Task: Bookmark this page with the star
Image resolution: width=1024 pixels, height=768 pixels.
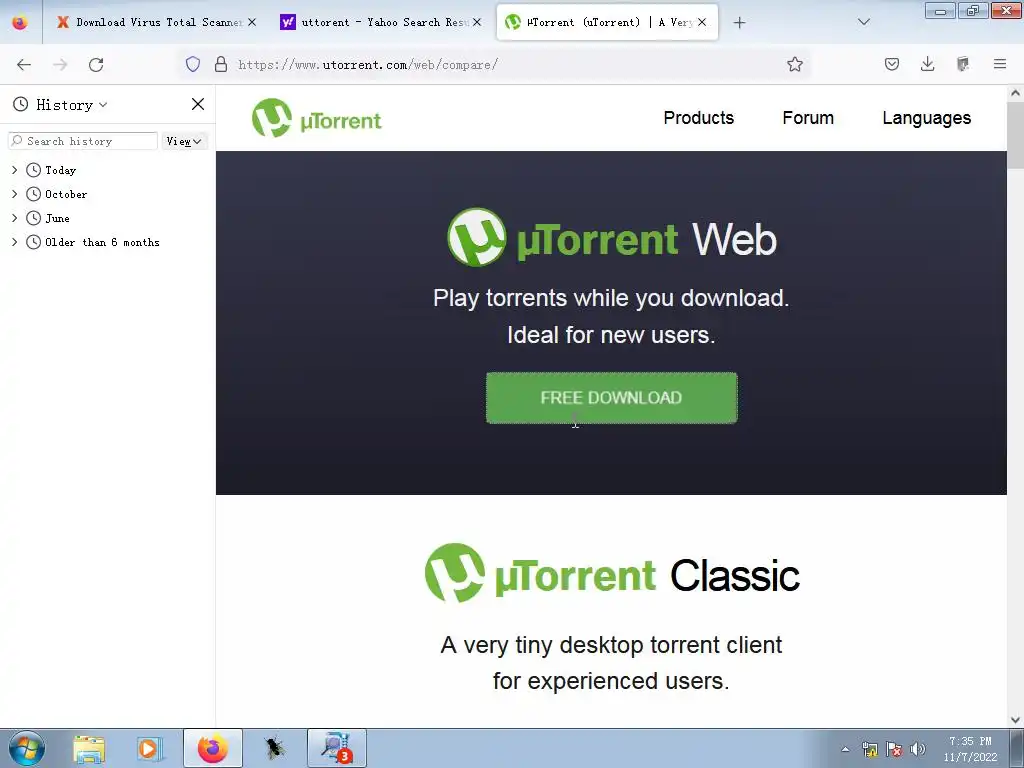Action: tap(794, 64)
